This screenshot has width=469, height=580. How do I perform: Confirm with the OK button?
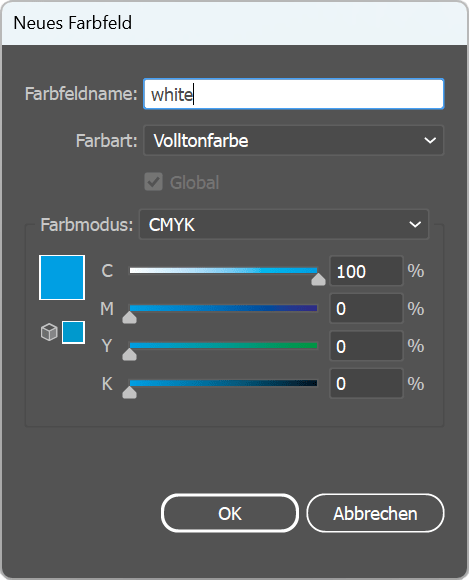[x=230, y=513]
